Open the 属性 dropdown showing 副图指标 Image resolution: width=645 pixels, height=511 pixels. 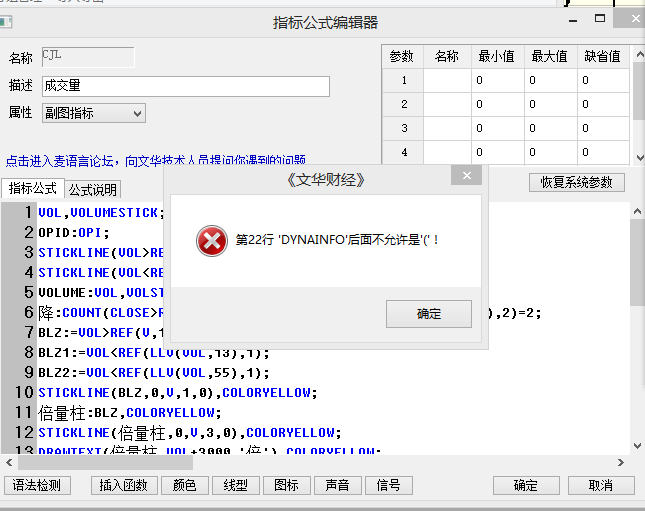[93, 113]
